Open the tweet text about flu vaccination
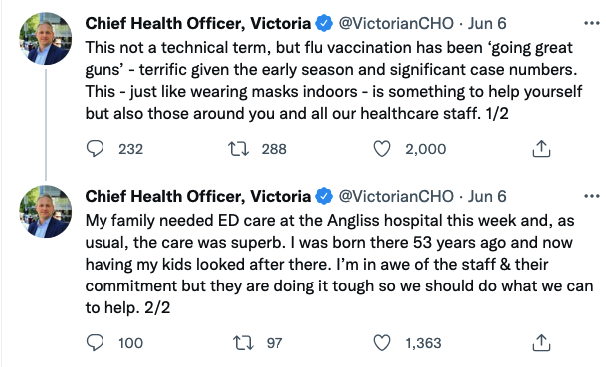Image resolution: width=606 pixels, height=367 pixels. pyautogui.click(x=334, y=81)
